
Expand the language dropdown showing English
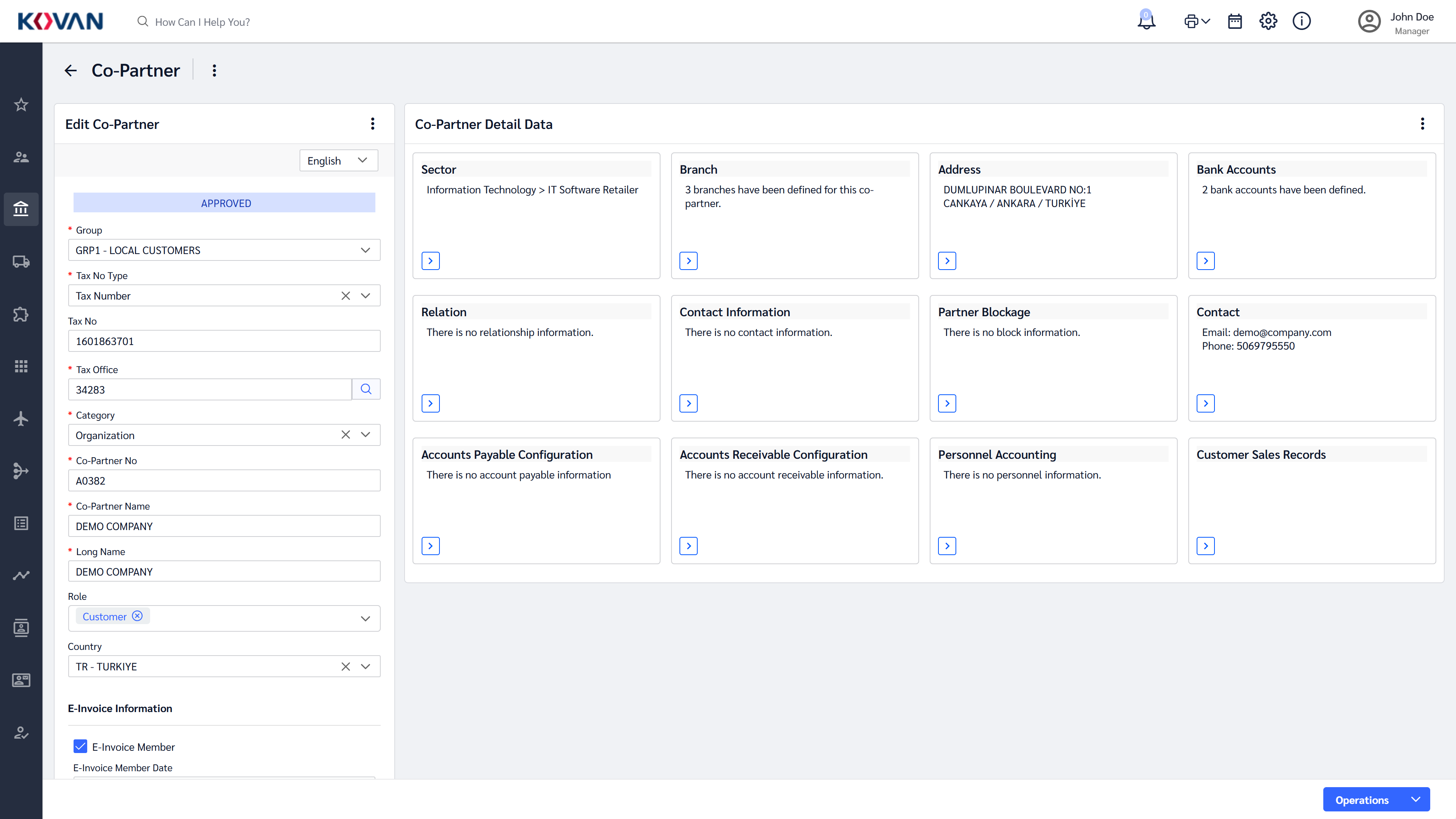point(339,160)
